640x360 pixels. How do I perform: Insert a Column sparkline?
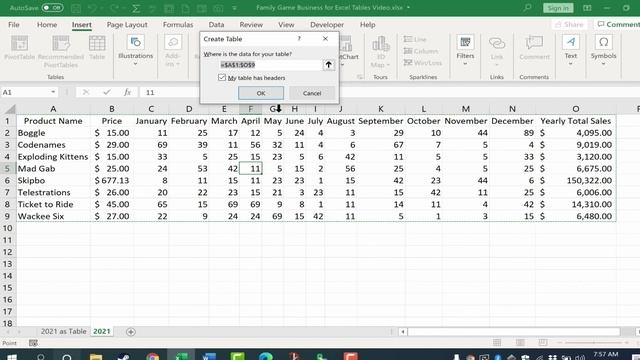[421, 51]
